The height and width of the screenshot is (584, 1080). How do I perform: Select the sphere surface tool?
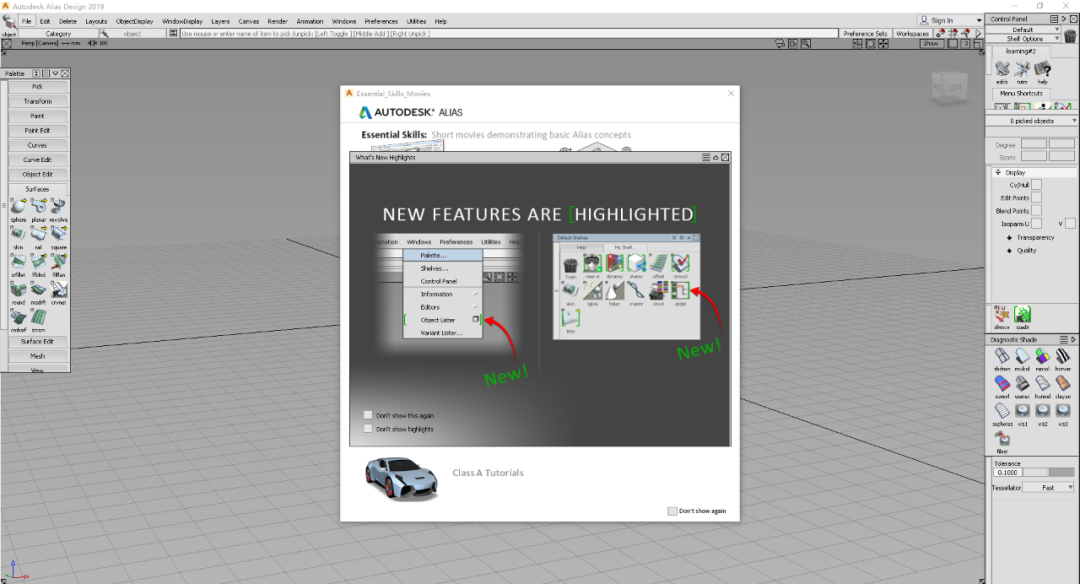tap(19, 207)
